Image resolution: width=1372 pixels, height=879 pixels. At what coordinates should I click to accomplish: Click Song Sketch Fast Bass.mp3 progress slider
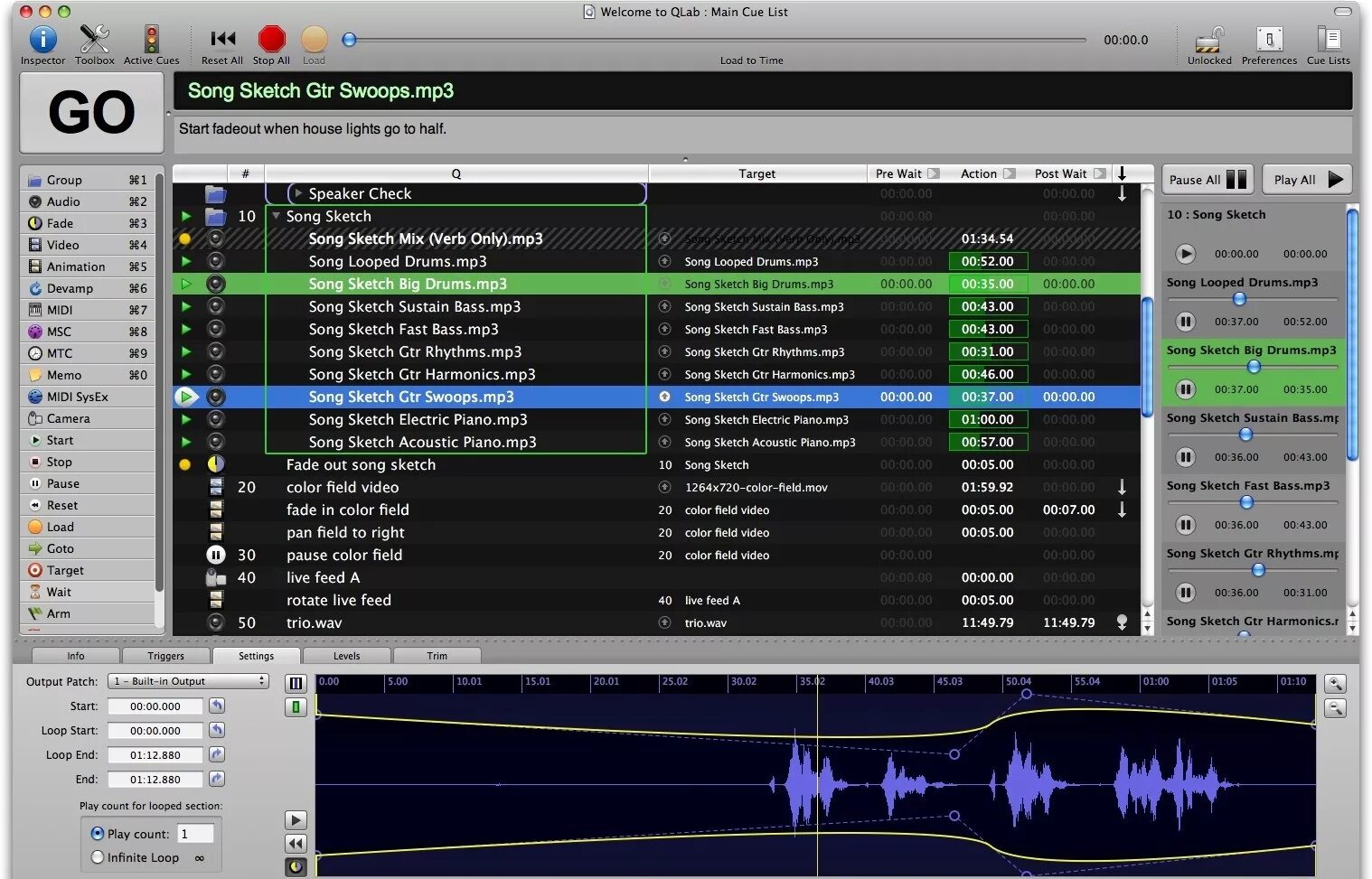pos(1247,502)
